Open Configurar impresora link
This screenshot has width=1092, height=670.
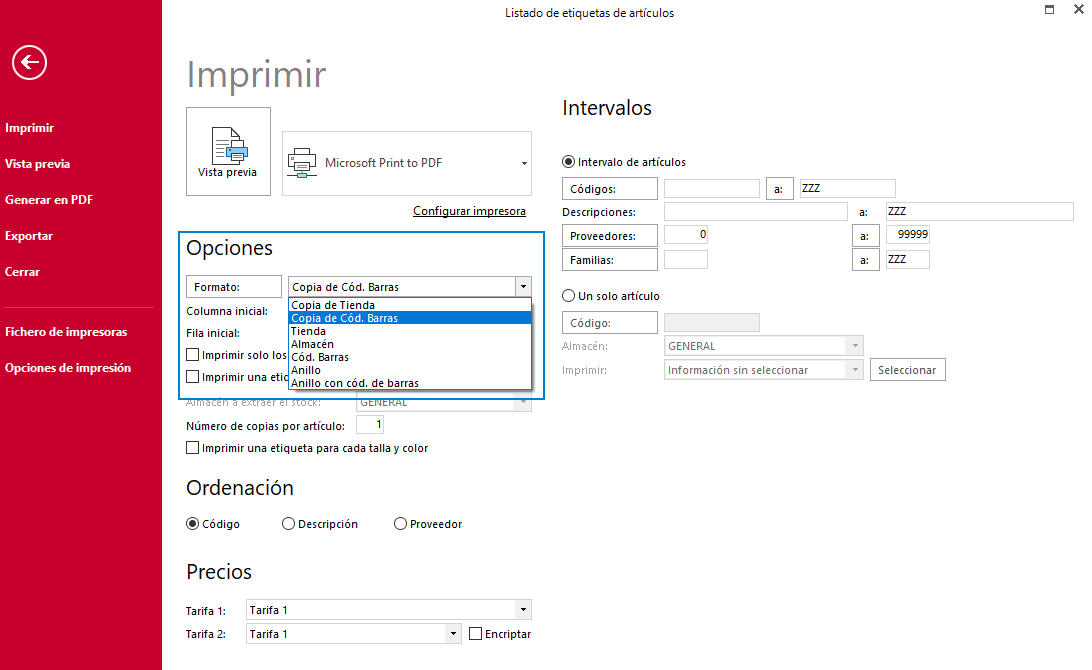tap(469, 211)
